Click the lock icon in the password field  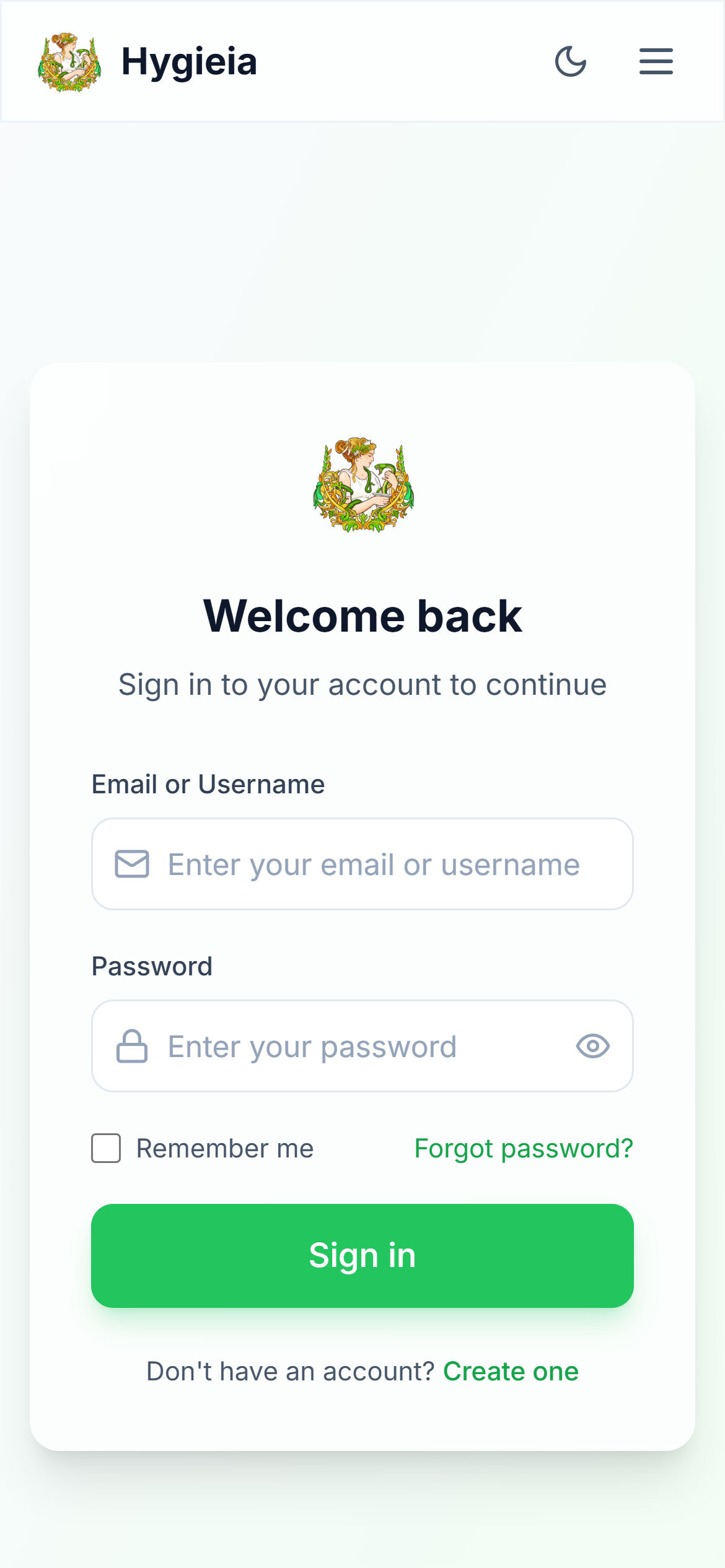[x=132, y=1046]
